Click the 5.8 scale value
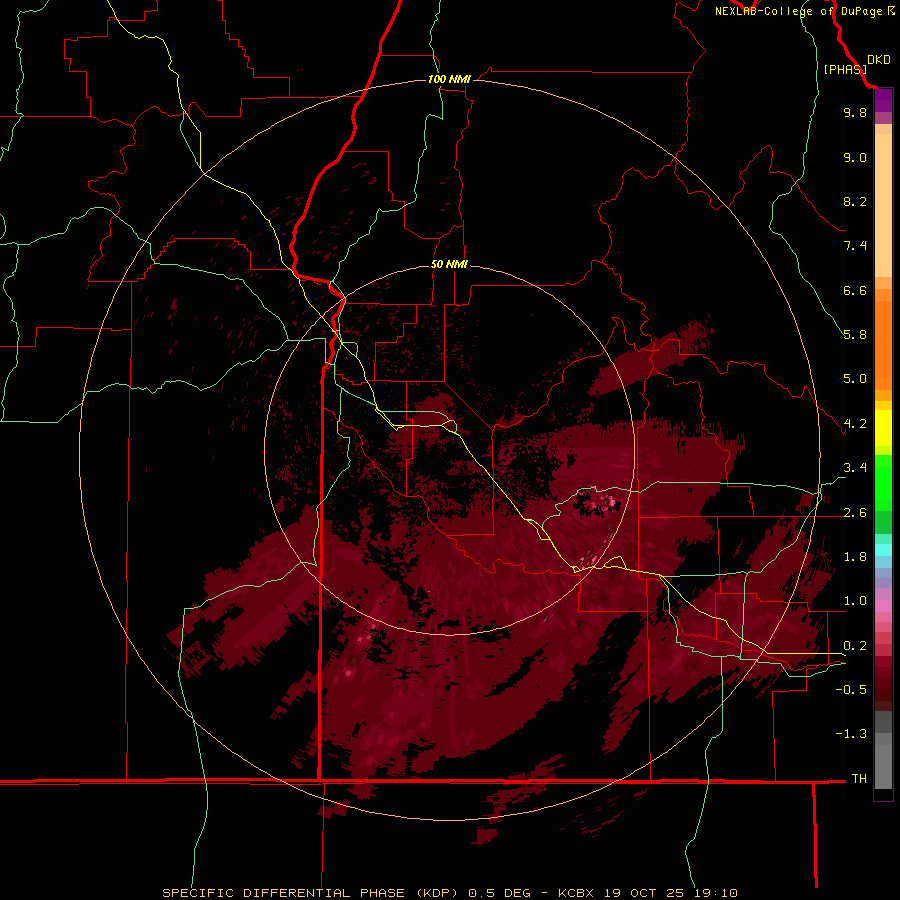This screenshot has width=900, height=900. click(855, 335)
